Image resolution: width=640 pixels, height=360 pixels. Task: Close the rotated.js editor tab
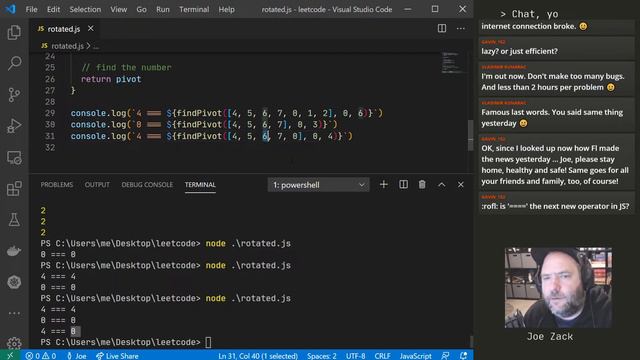91,29
